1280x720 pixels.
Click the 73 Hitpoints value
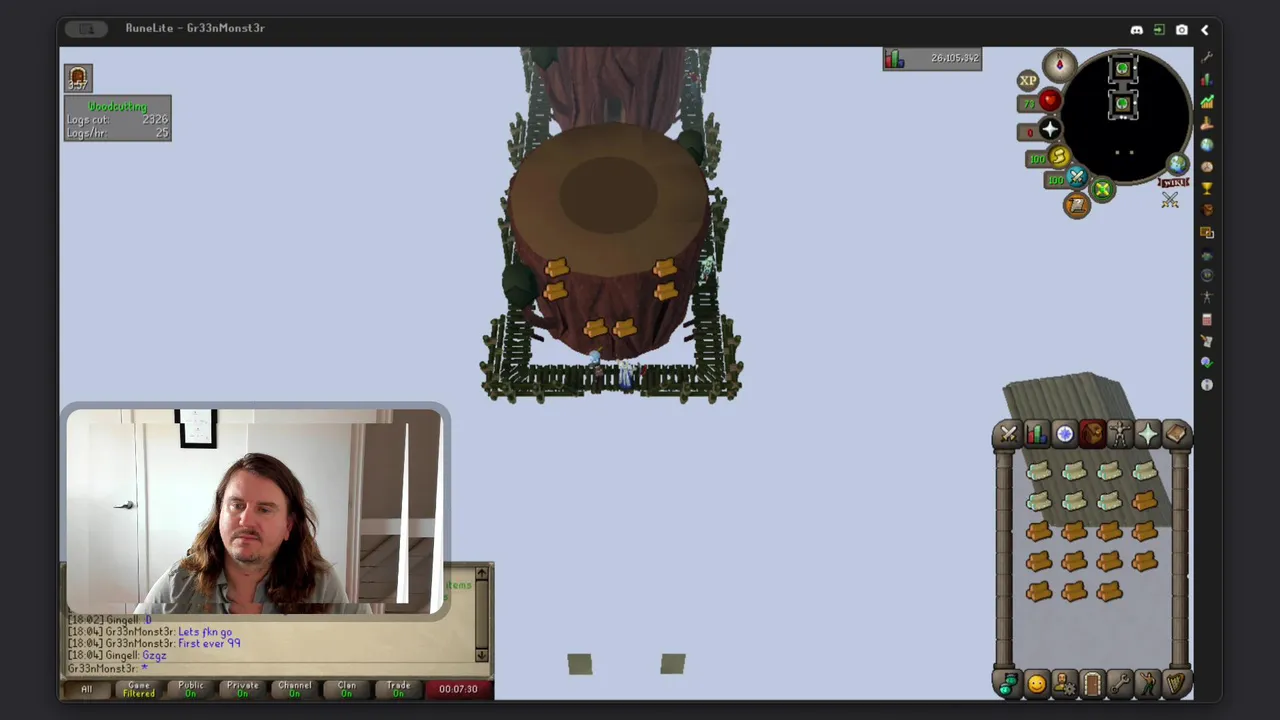pyautogui.click(x=1028, y=104)
